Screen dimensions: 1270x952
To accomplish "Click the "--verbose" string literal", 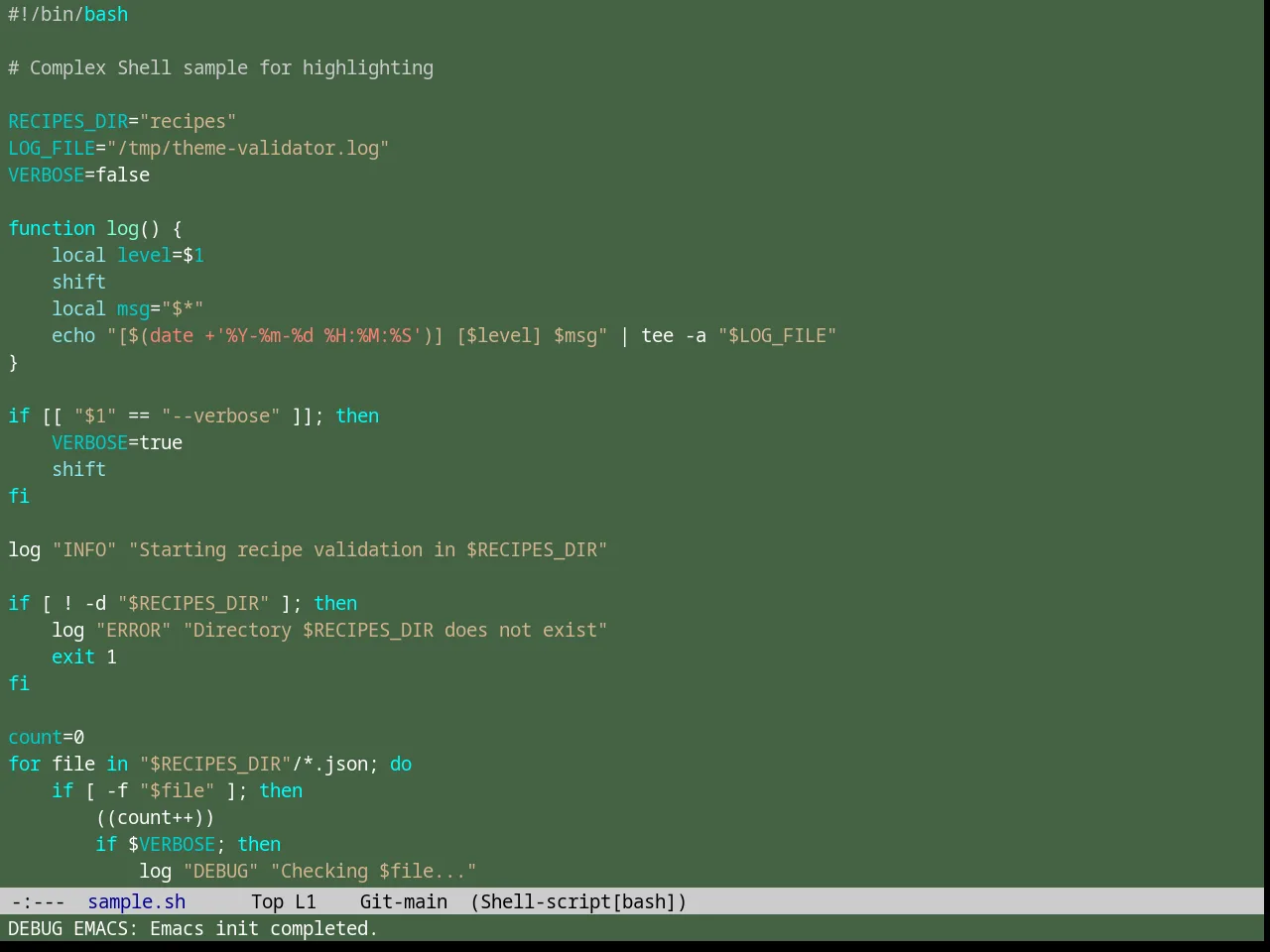I will (221, 416).
